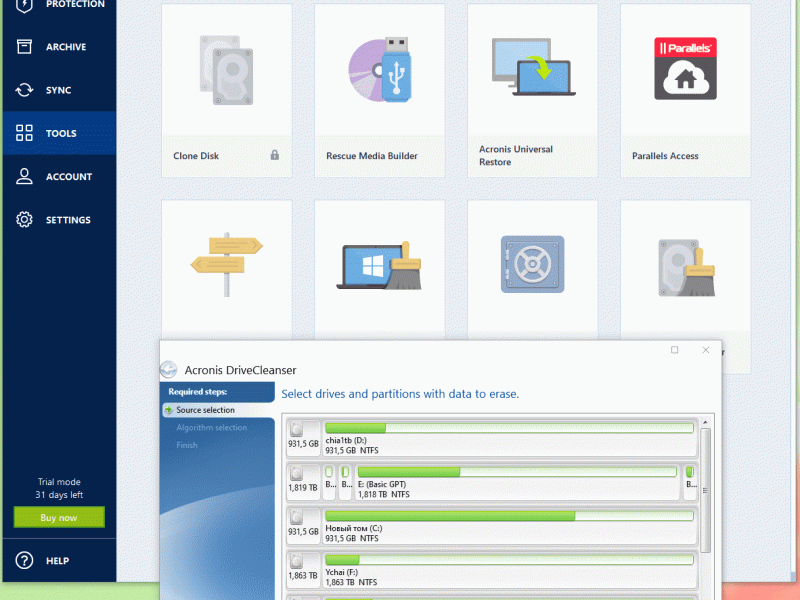Screen dimensions: 800x600
Task: Select the Новый том (C:) partition
Action: coord(509,526)
